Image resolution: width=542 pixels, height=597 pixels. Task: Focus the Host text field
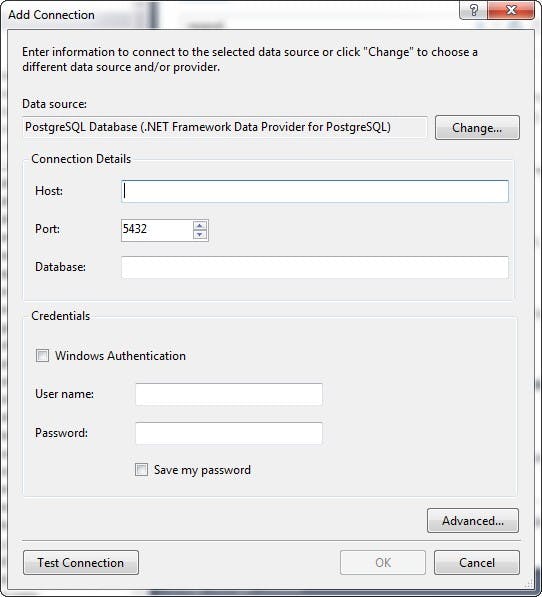click(315, 191)
